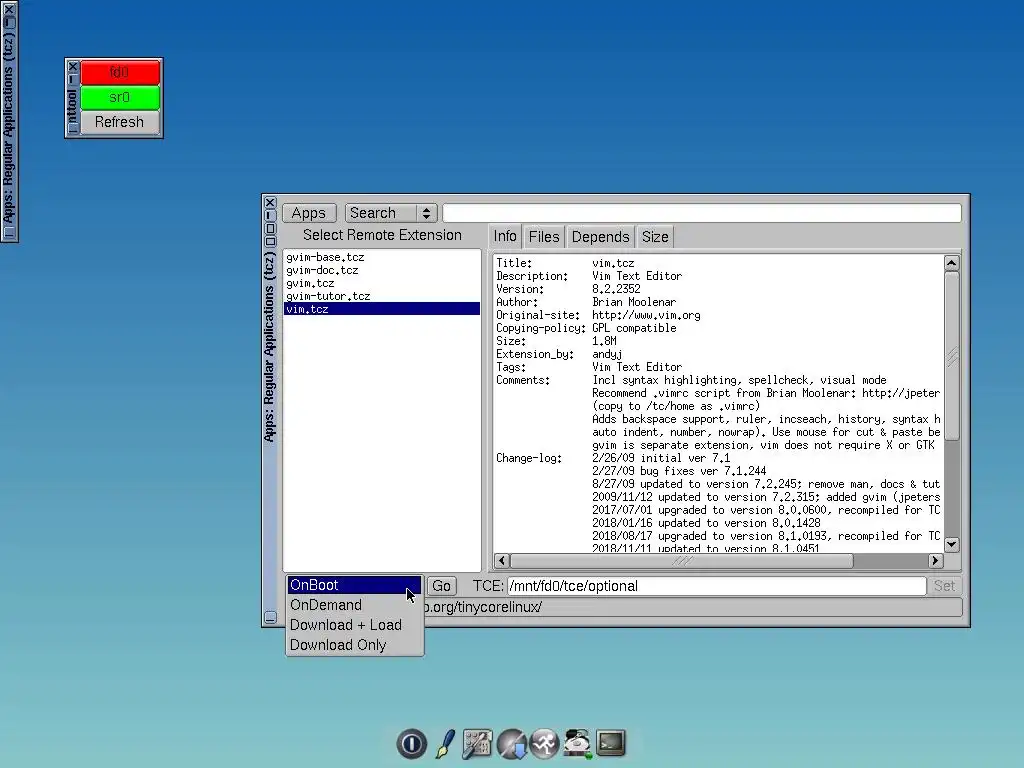
Task: Switch to the Size tab
Action: [x=655, y=237]
